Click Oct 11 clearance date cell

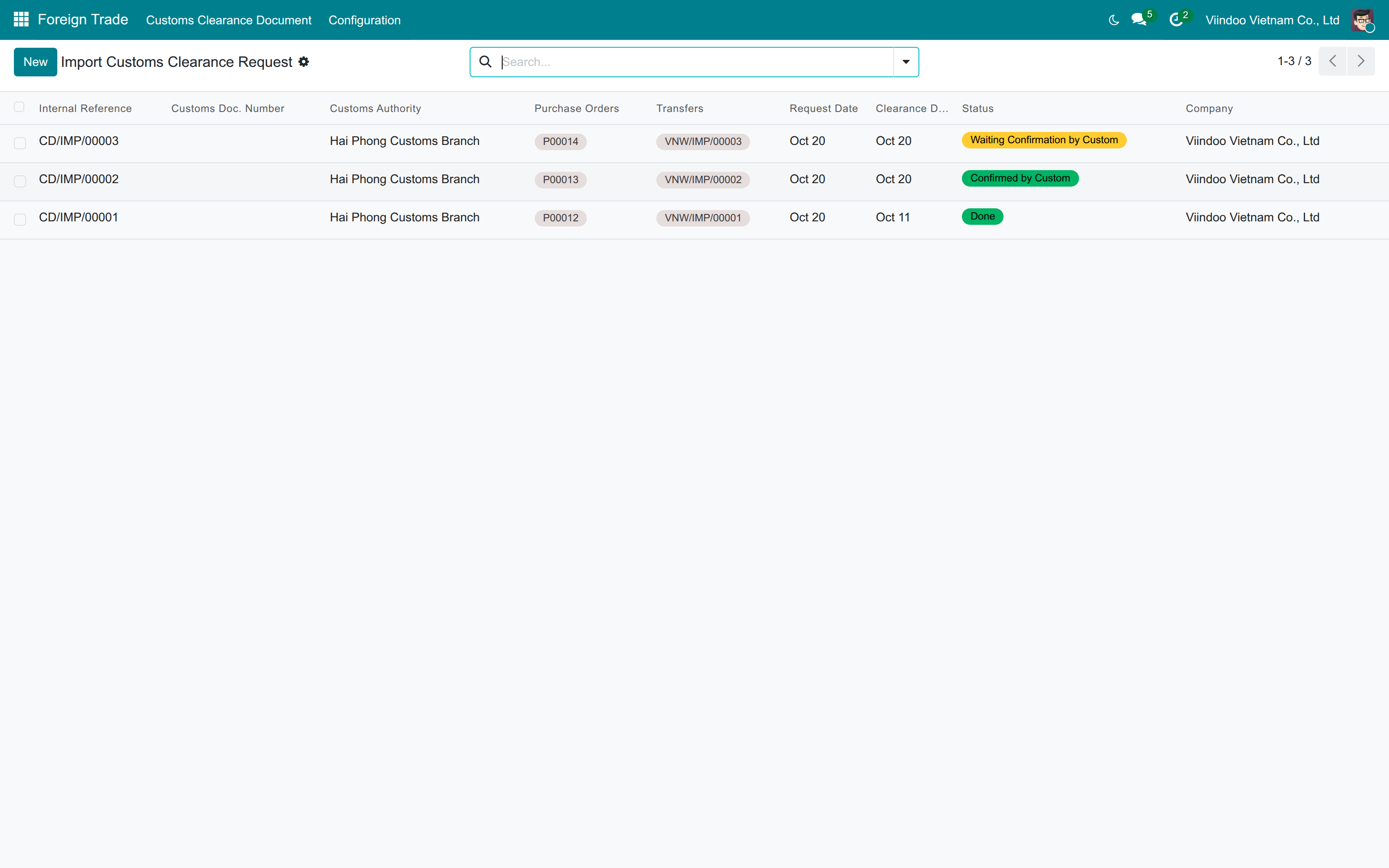pos(892,217)
